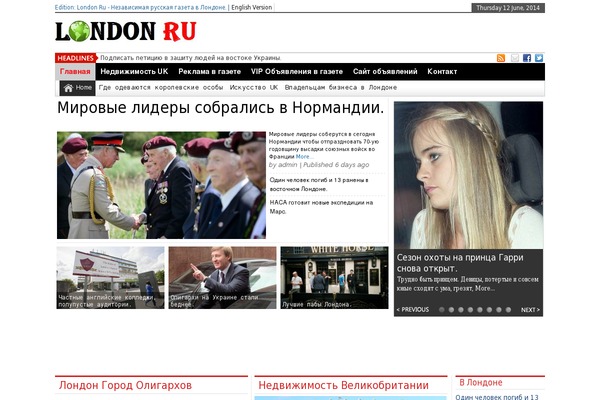Click the Thursday 12 June, 2014 date
The height and width of the screenshot is (400, 600).
coord(508,8)
